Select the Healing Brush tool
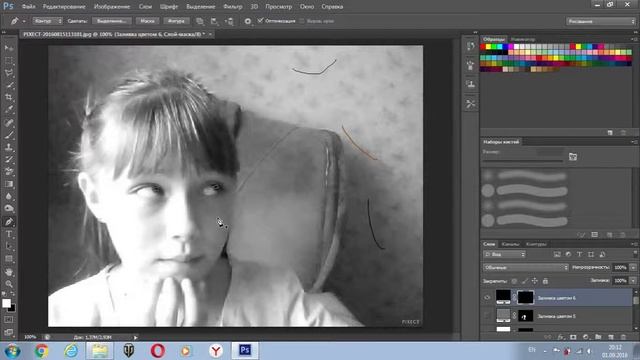Viewport: 640px width, 360px height. (x=9, y=122)
